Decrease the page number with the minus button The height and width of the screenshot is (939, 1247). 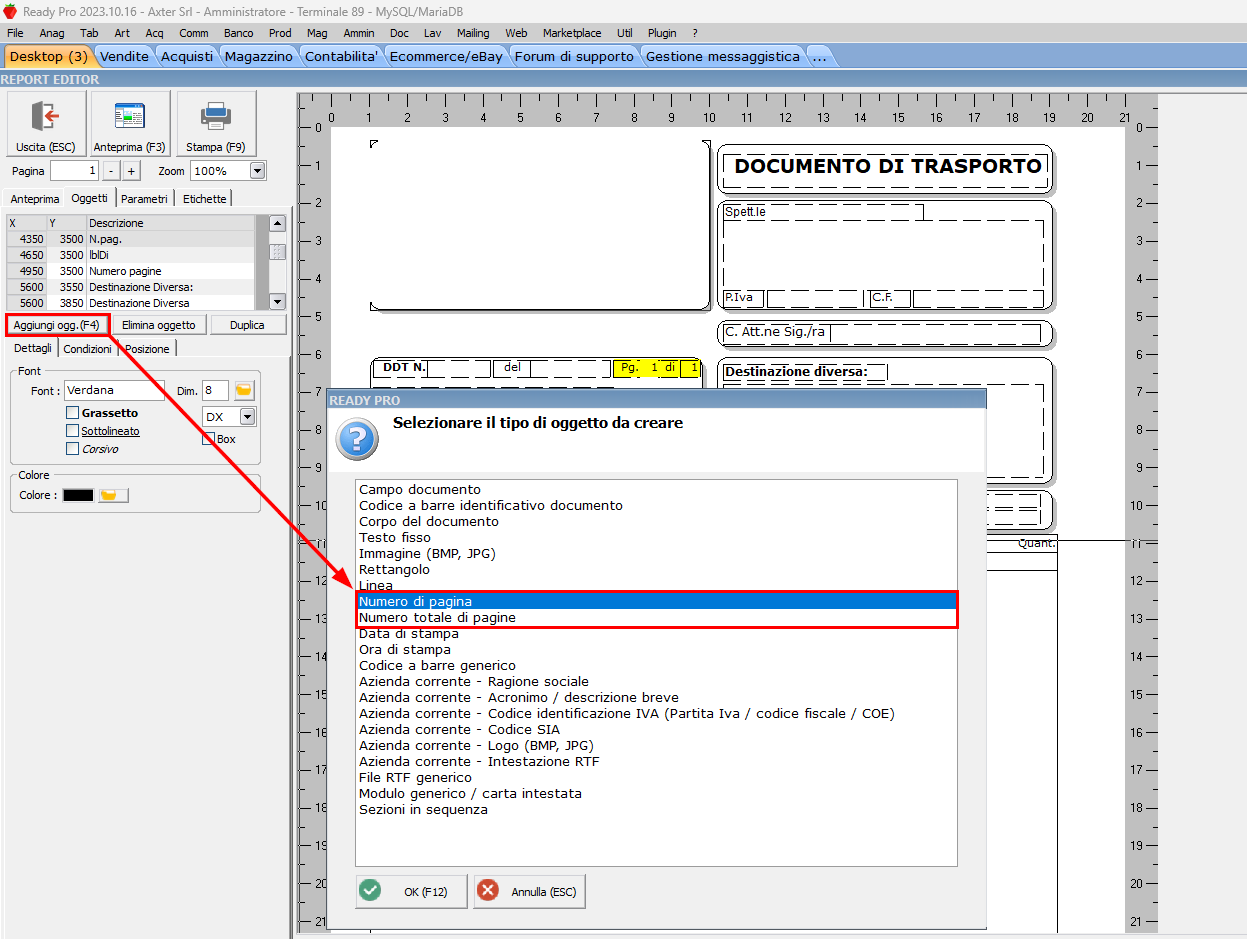(111, 171)
